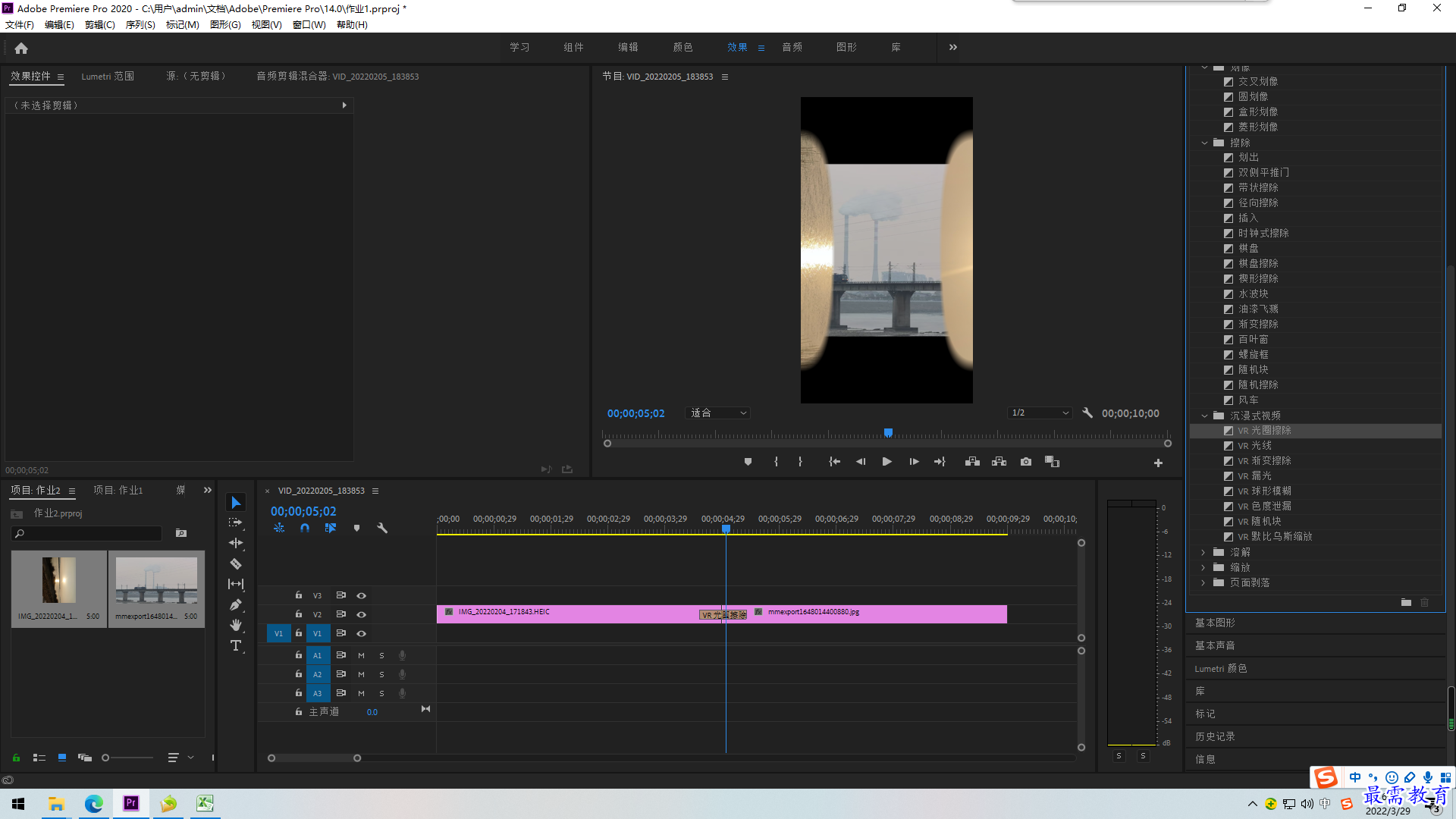Switch to 颜色 workspace tab
The height and width of the screenshot is (819, 1456).
tap(682, 47)
